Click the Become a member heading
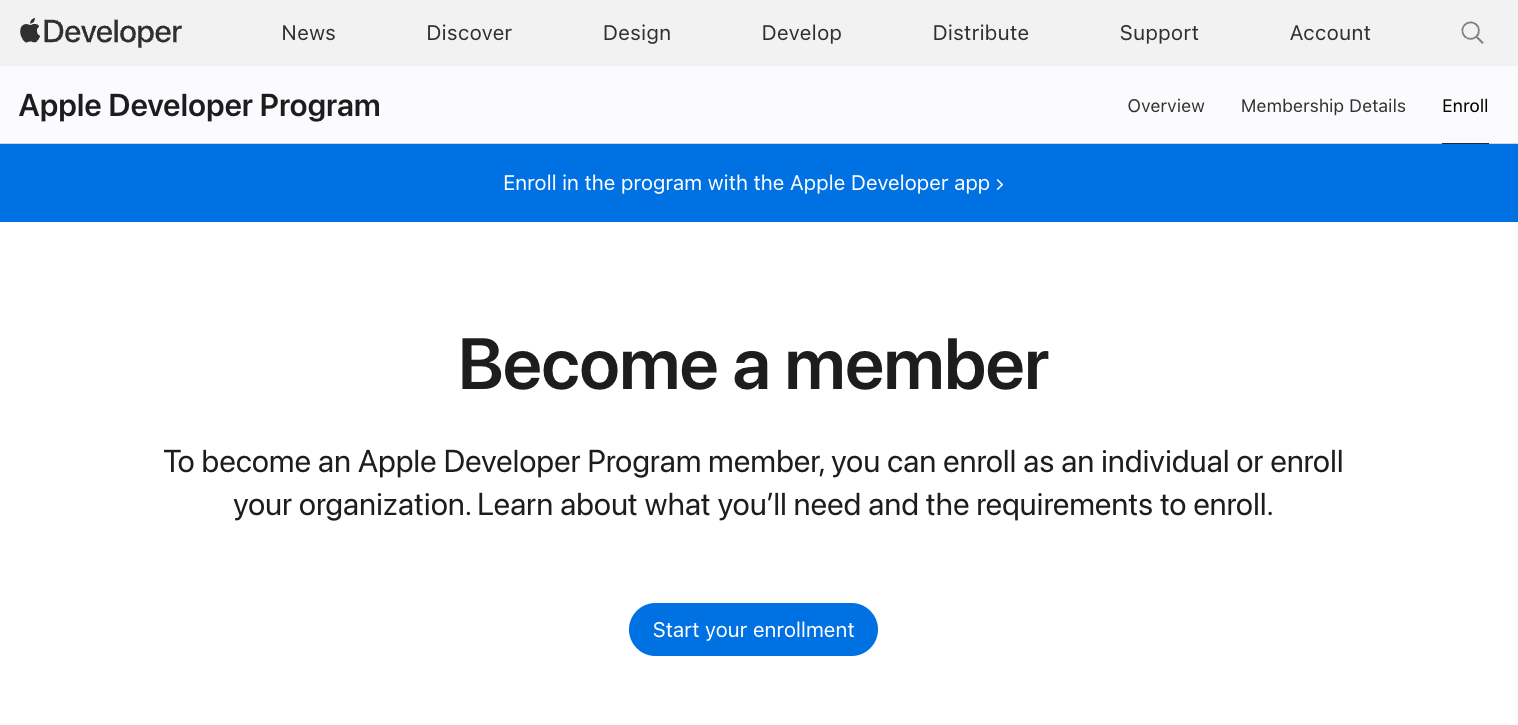 [753, 365]
